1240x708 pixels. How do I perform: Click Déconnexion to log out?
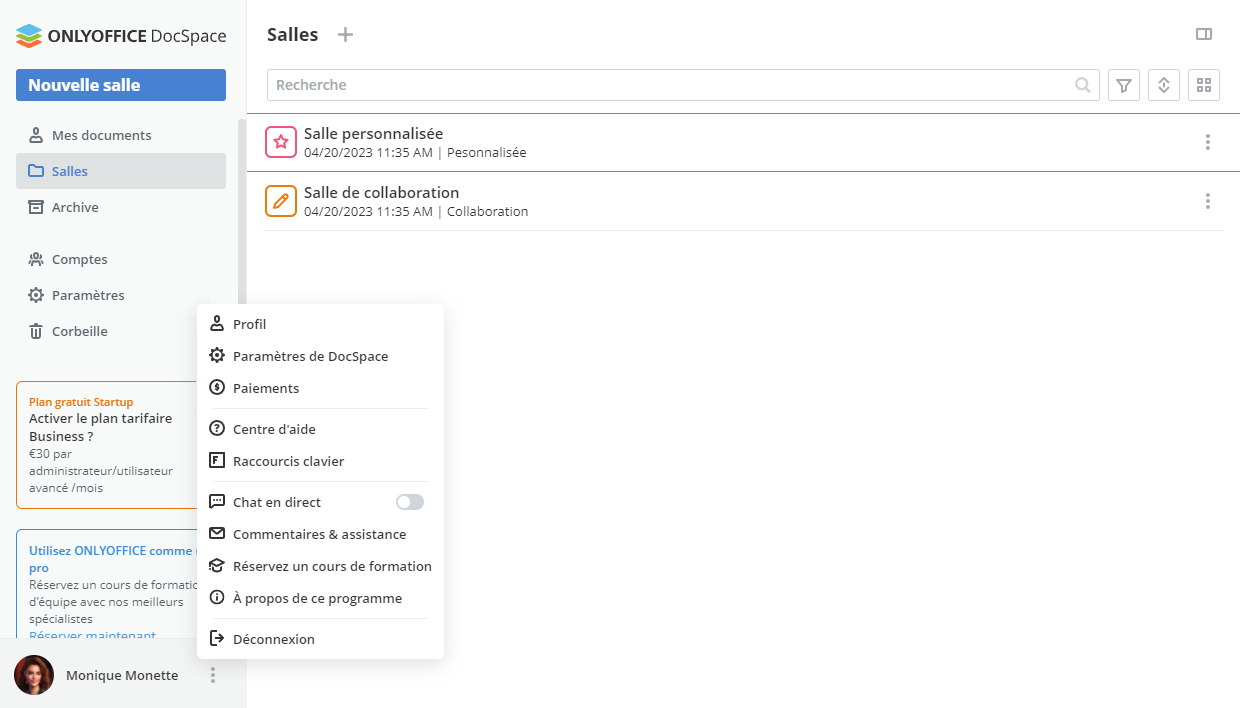coord(320,639)
